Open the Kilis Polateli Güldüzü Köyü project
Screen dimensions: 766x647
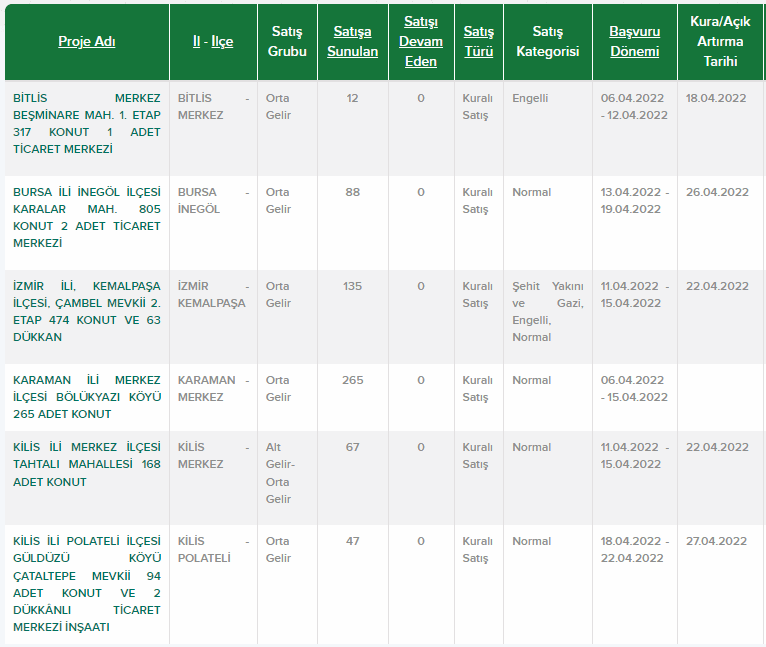click(x=86, y=584)
